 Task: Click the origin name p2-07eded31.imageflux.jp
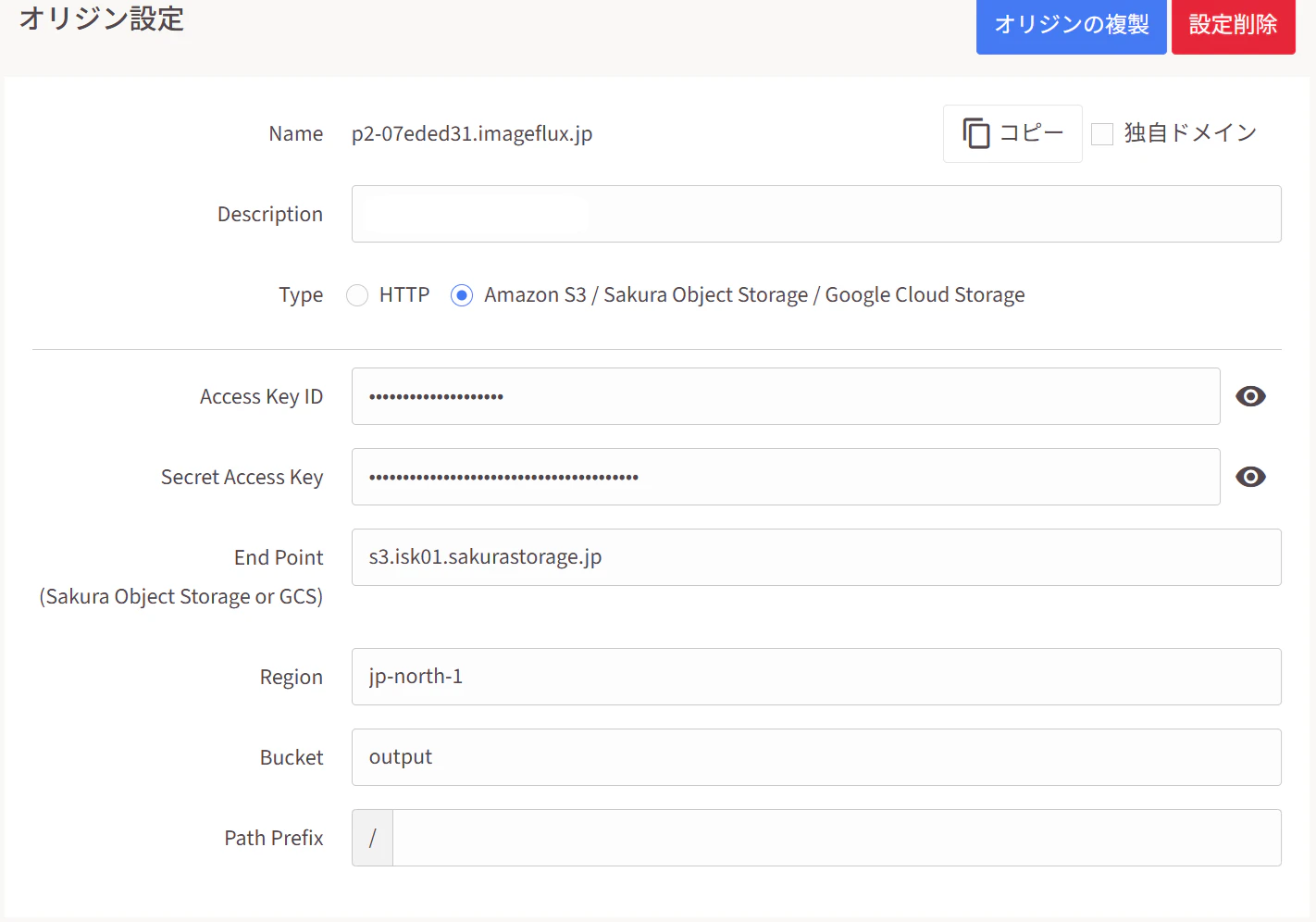click(472, 133)
